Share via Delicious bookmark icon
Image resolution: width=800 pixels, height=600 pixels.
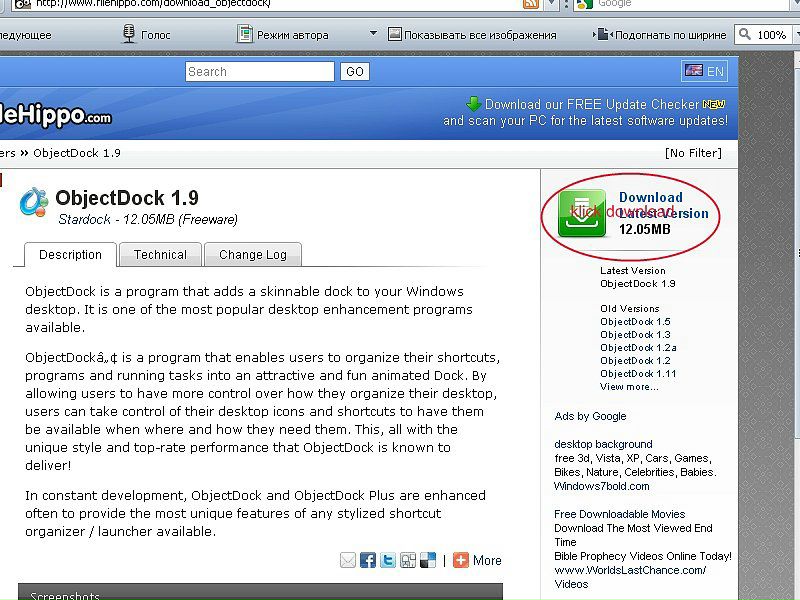coord(428,561)
